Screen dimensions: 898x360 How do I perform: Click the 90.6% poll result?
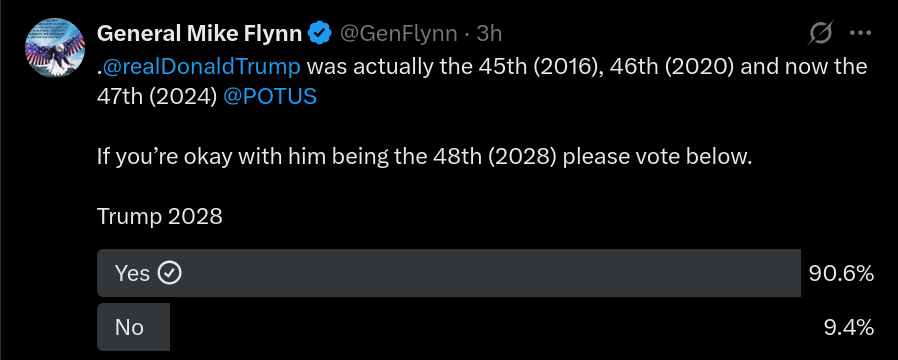click(841, 274)
